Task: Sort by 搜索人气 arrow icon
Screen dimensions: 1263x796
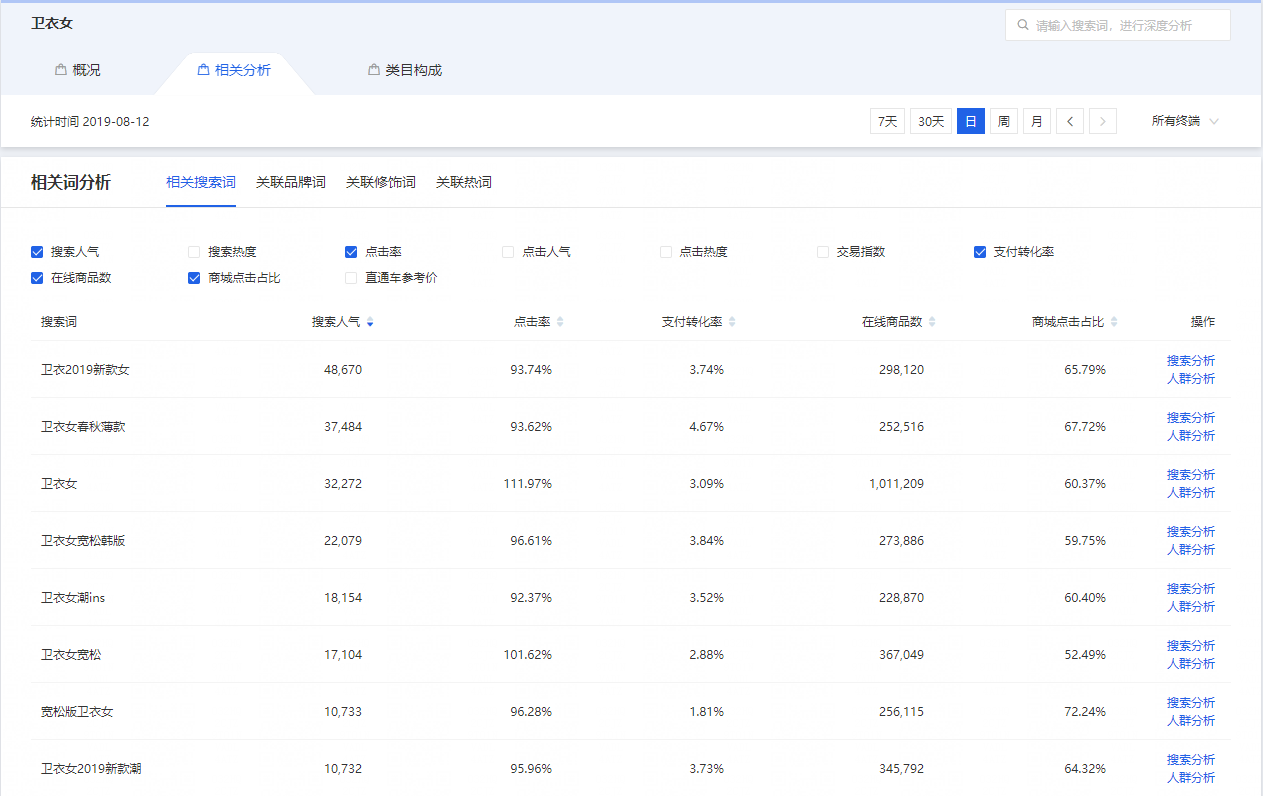Action: (370, 322)
